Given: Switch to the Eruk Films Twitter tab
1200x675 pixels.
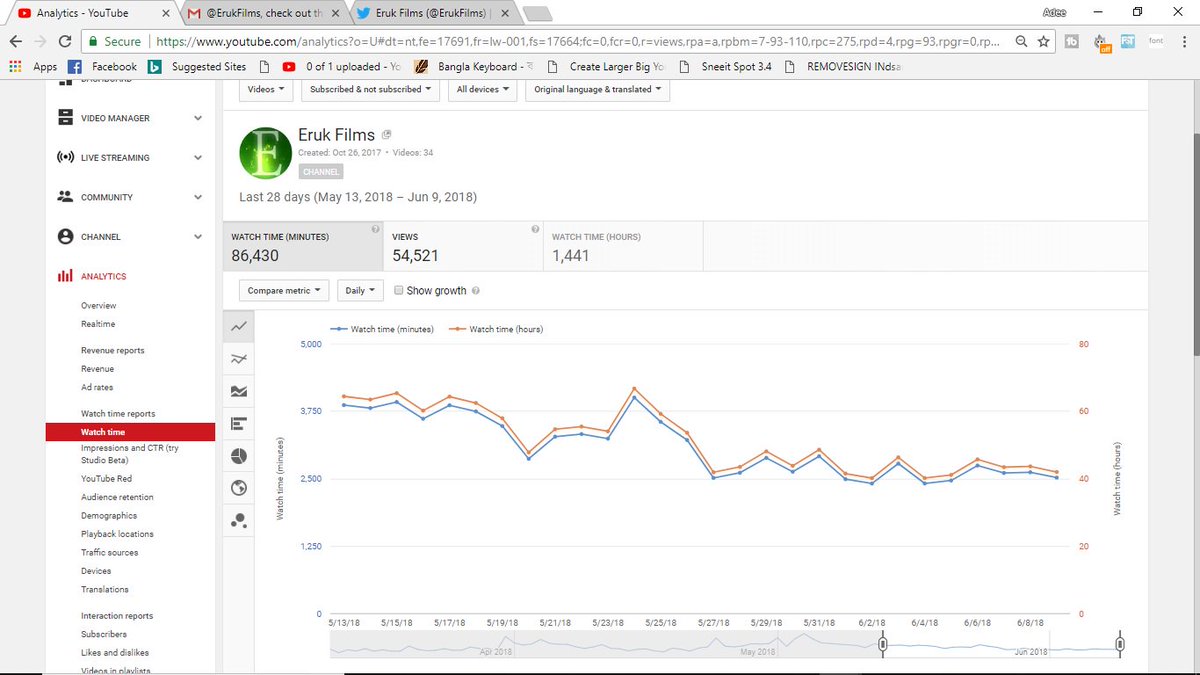Looking at the screenshot, I should (x=434, y=13).
